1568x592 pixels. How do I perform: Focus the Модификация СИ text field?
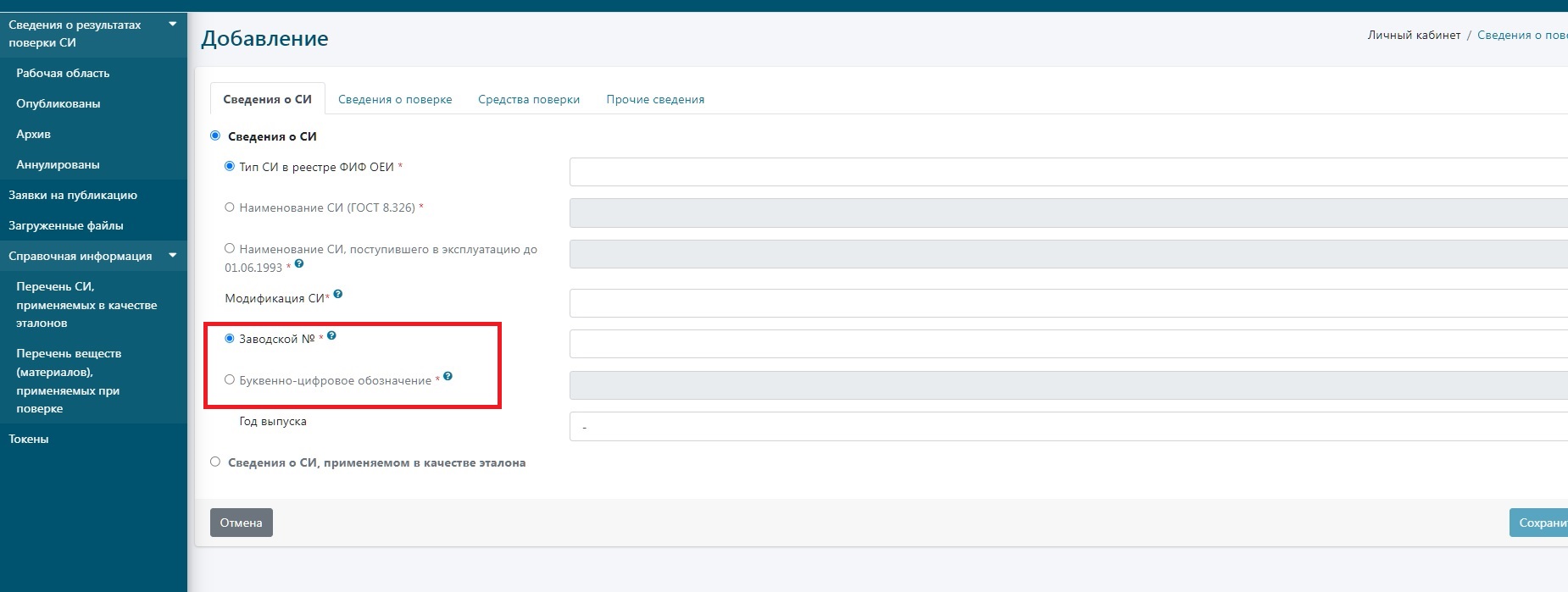(1068, 303)
